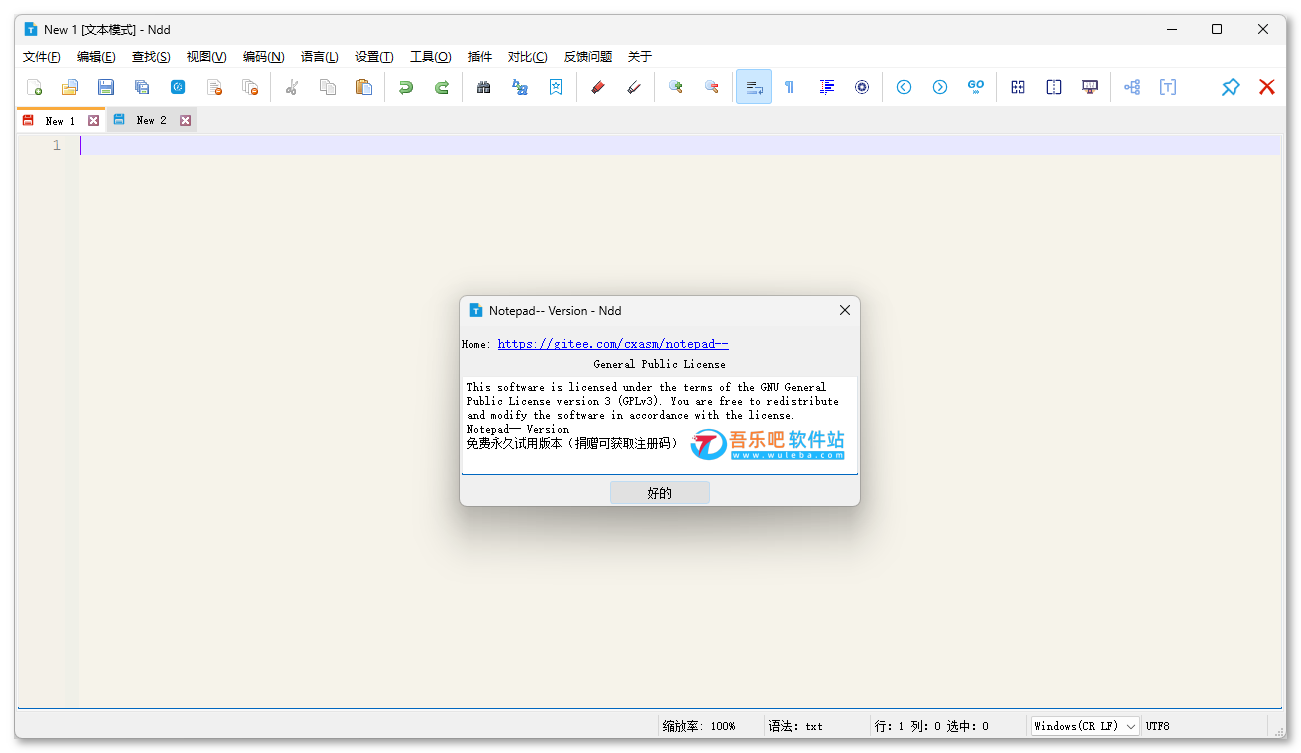Open the 工具(O) menu
1301x753 pixels.
pyautogui.click(x=431, y=57)
